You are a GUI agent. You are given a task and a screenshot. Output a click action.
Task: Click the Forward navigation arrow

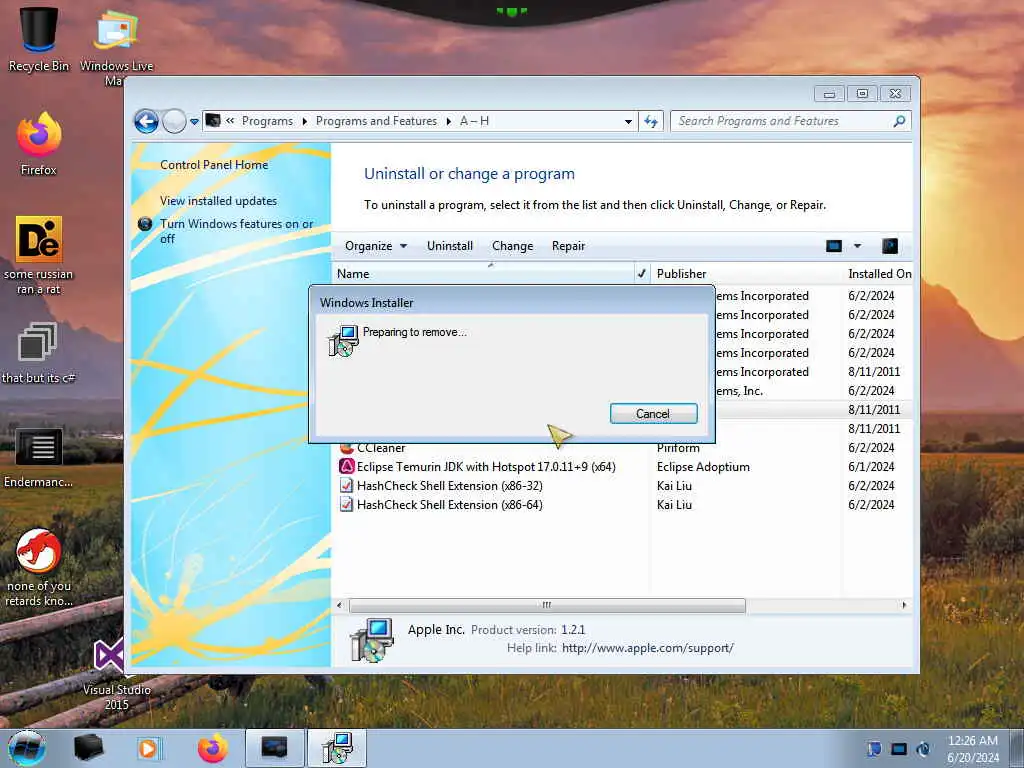(x=174, y=121)
